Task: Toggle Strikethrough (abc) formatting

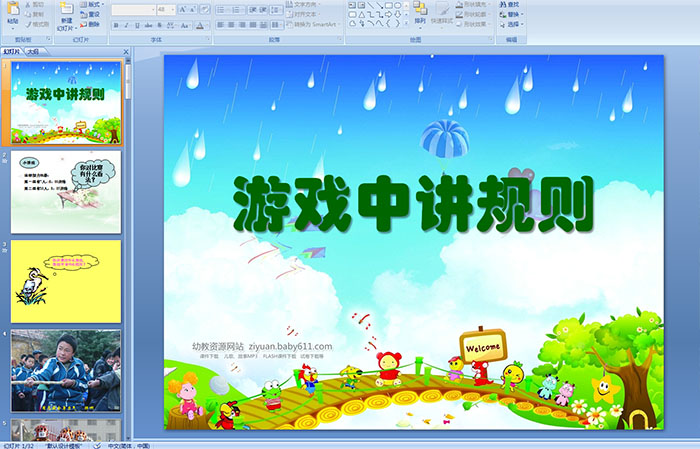Action: [x=148, y=25]
